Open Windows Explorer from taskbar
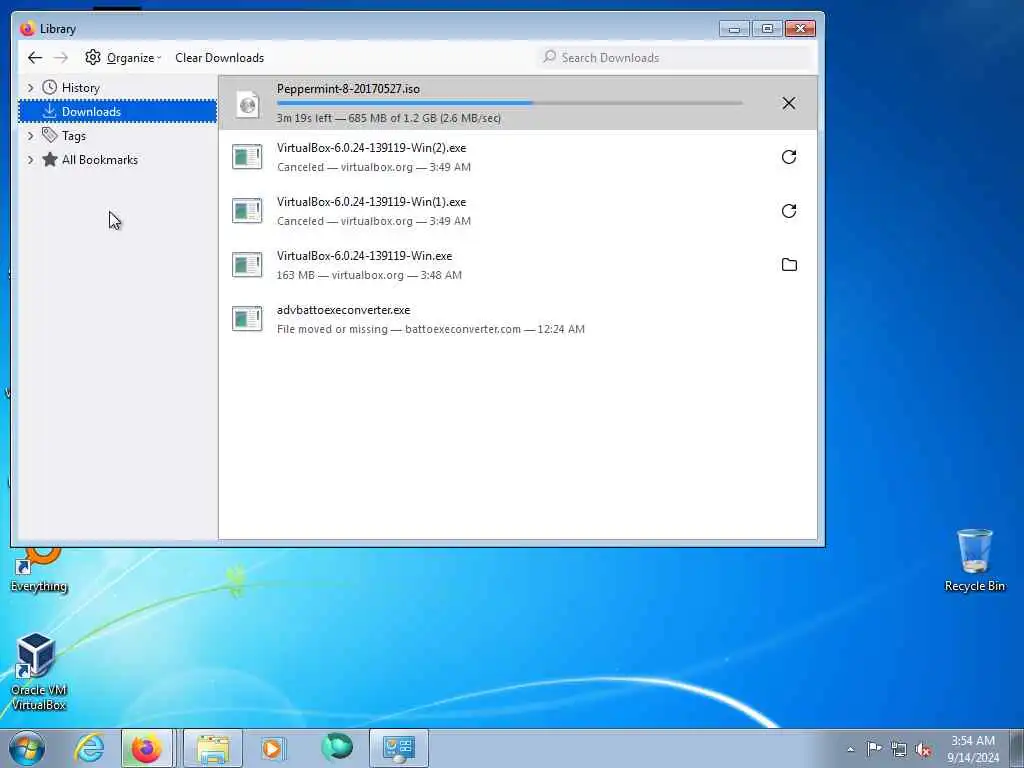 [213, 748]
